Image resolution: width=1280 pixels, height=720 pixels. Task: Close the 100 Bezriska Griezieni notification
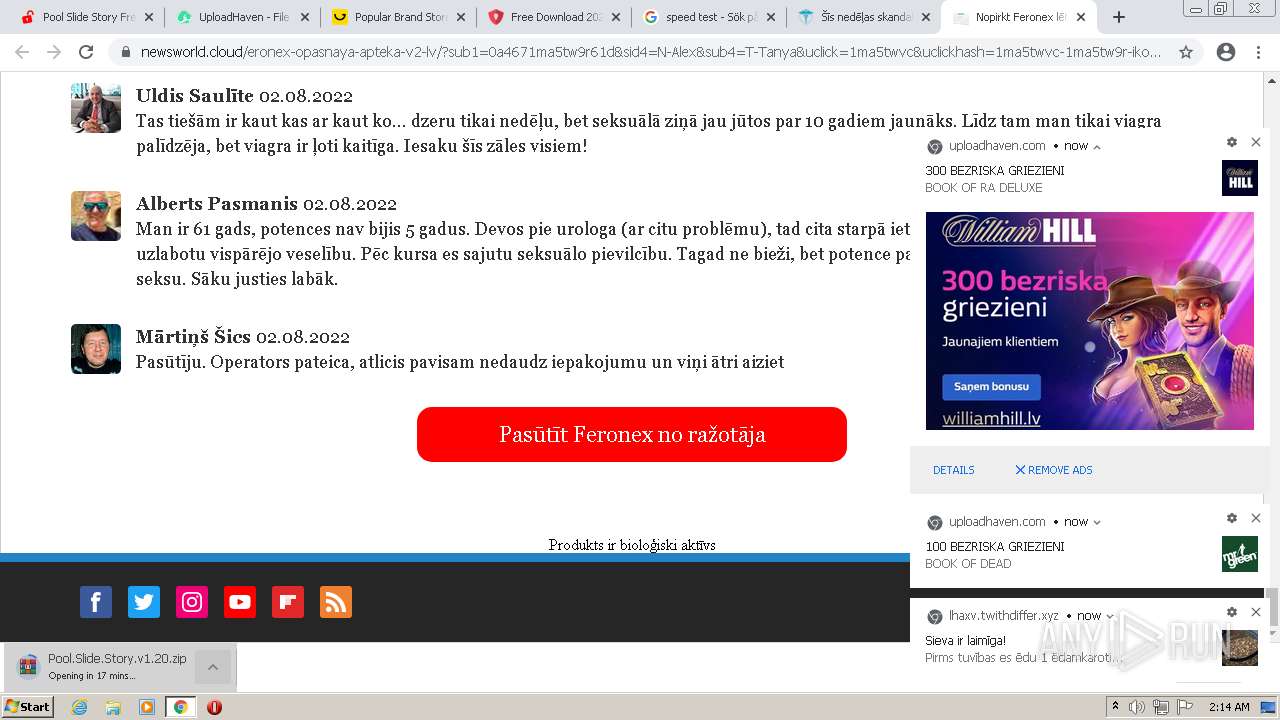(1256, 518)
